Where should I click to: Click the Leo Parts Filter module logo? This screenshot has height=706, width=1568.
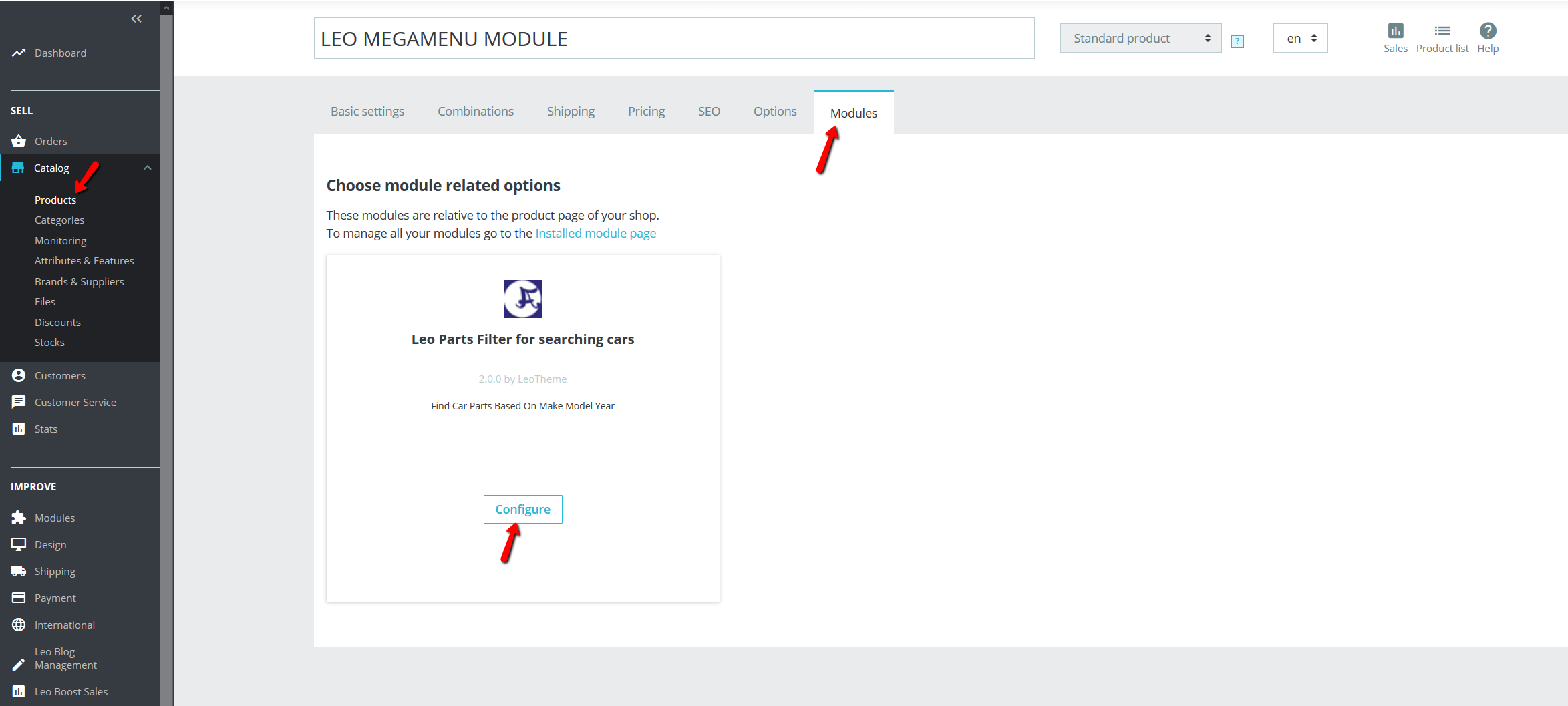(522, 299)
